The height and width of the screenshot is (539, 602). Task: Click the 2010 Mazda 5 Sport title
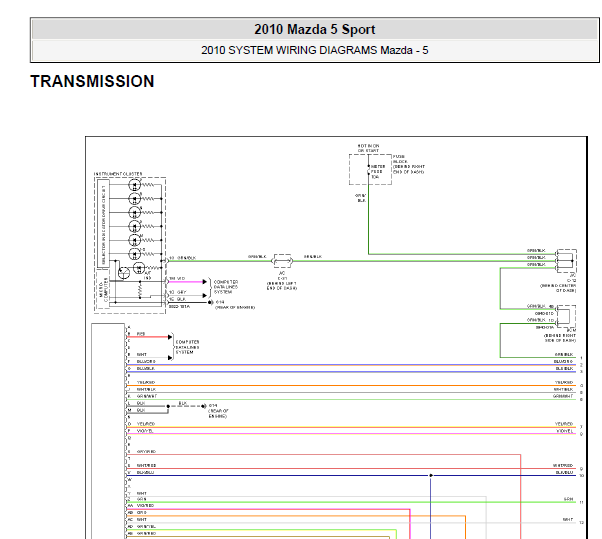click(314, 29)
